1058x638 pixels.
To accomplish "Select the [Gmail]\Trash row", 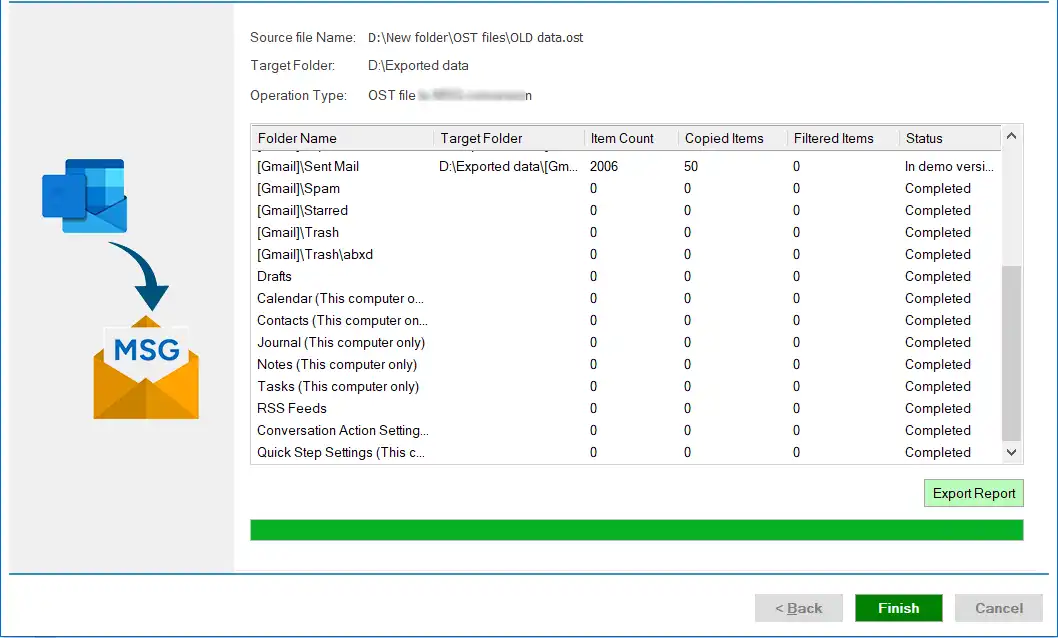I will 626,233.
